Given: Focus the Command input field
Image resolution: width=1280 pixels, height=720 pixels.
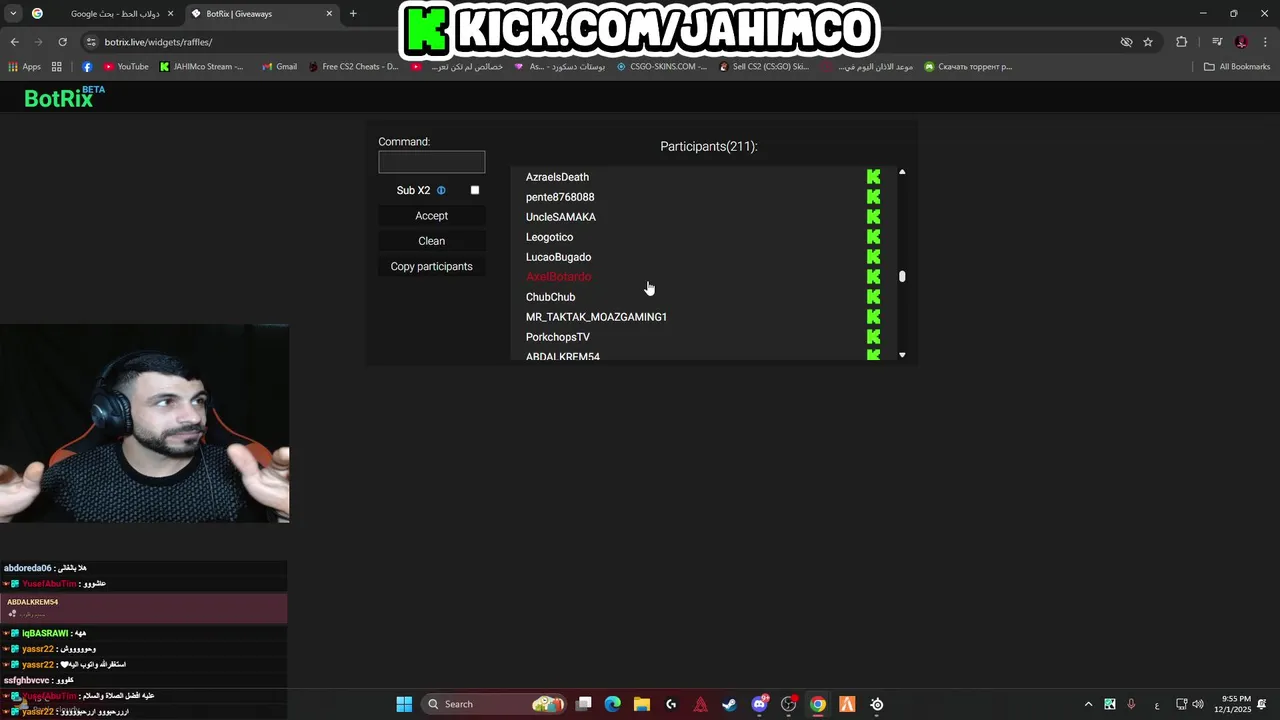Looking at the screenshot, I should point(432,162).
